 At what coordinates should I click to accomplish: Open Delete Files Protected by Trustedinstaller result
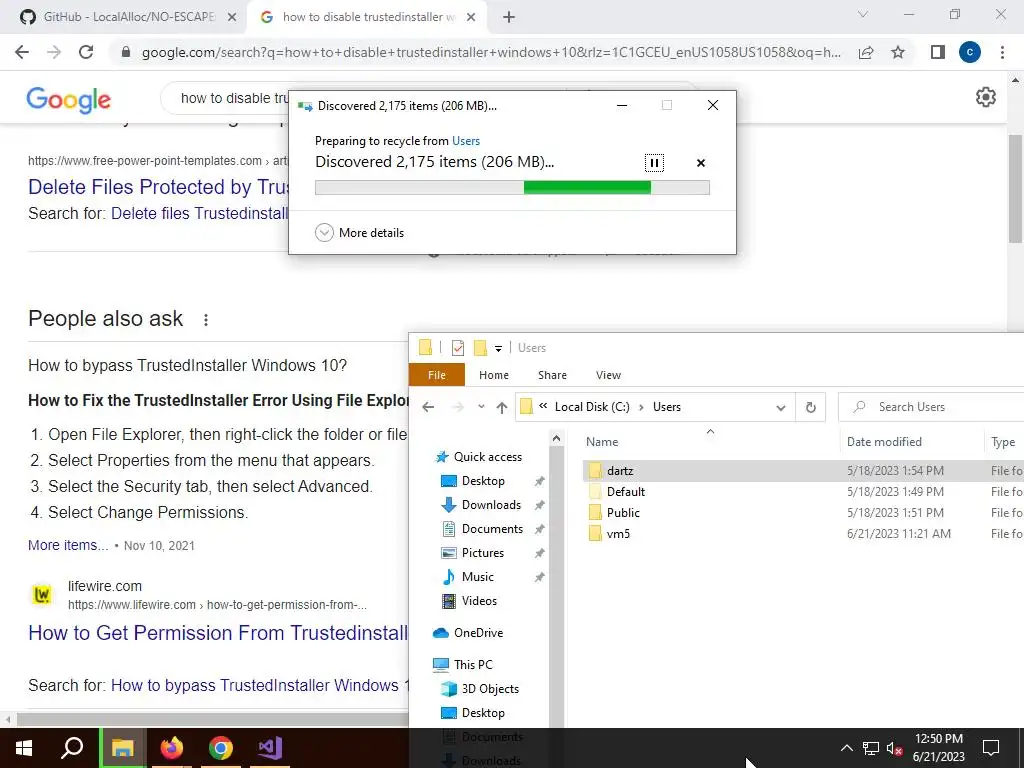pos(158,187)
